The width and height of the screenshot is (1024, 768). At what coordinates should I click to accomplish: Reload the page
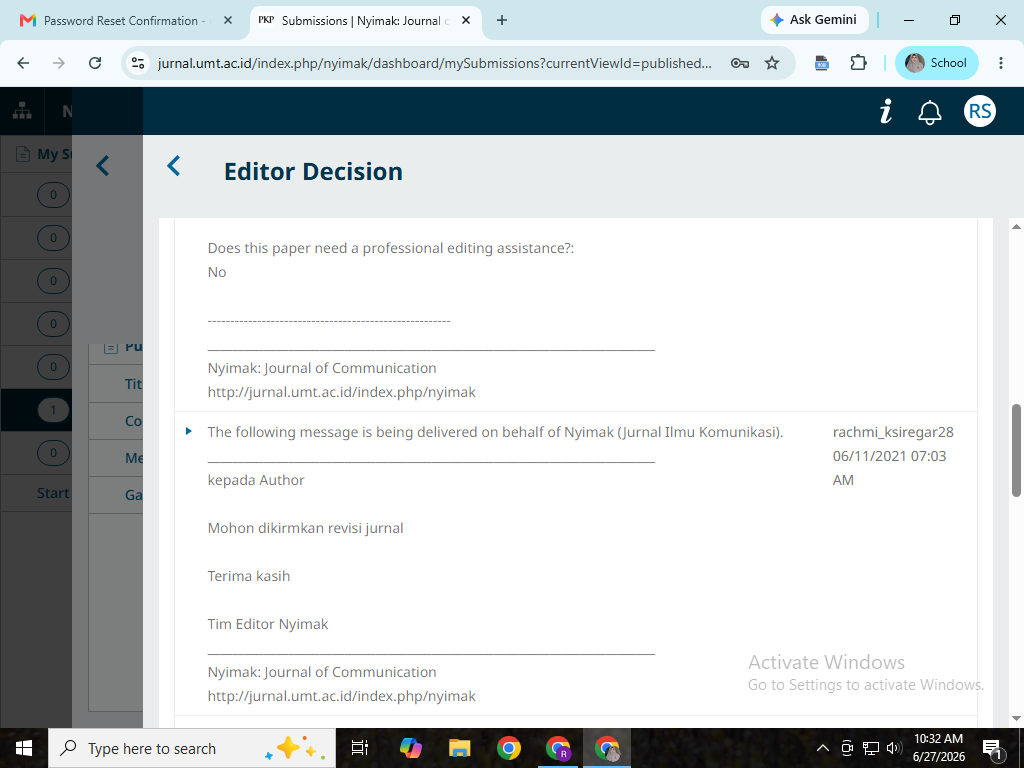(95, 63)
